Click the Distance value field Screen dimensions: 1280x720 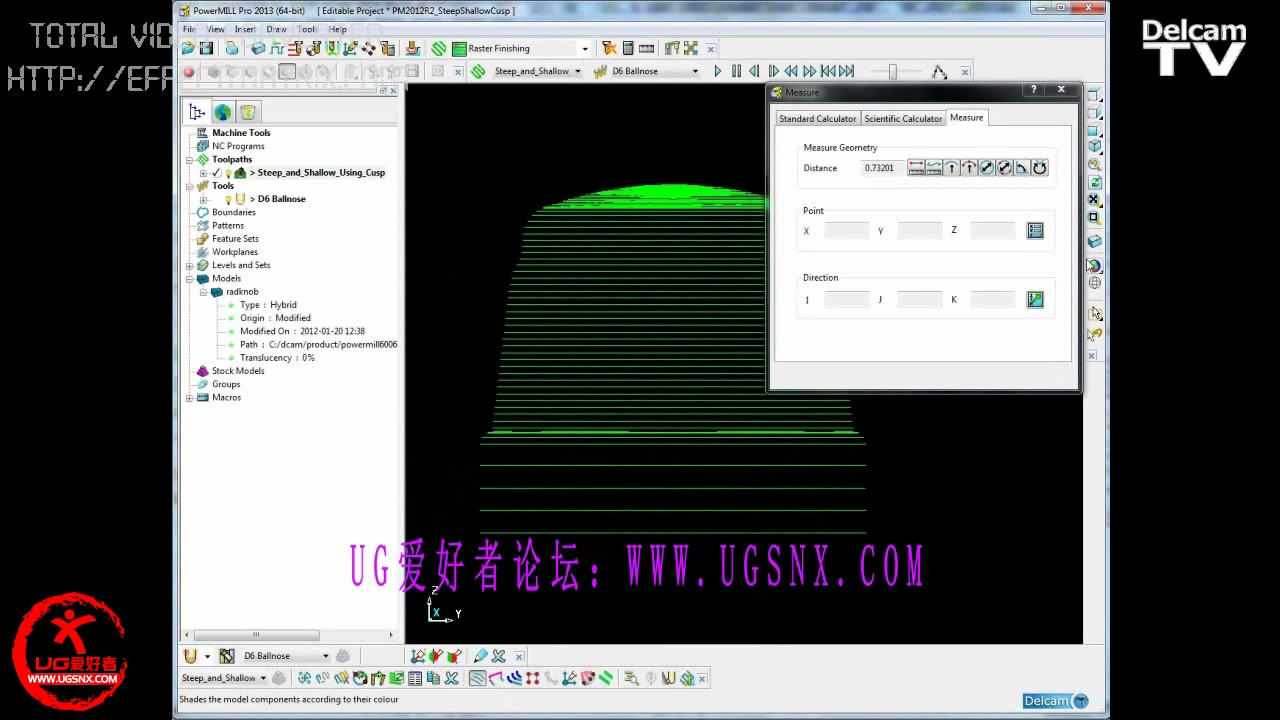pyautogui.click(x=882, y=168)
